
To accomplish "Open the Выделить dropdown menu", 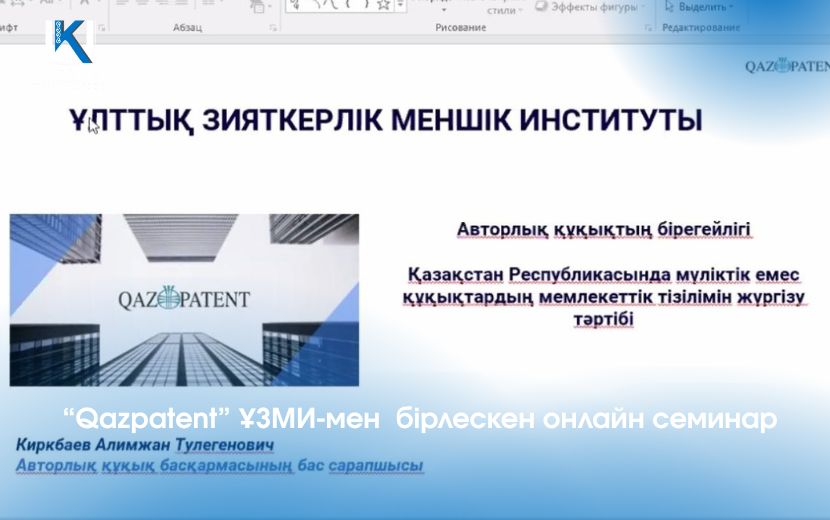I will [731, 6].
